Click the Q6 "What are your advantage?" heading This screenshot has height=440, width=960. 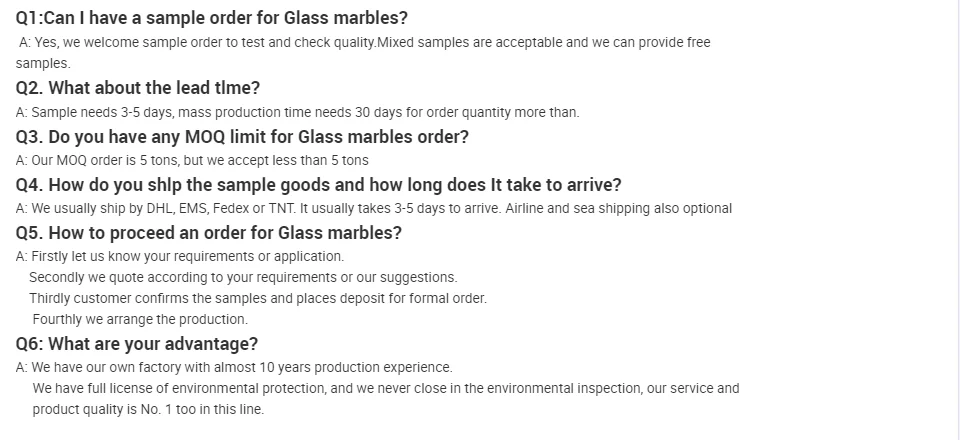tap(137, 344)
